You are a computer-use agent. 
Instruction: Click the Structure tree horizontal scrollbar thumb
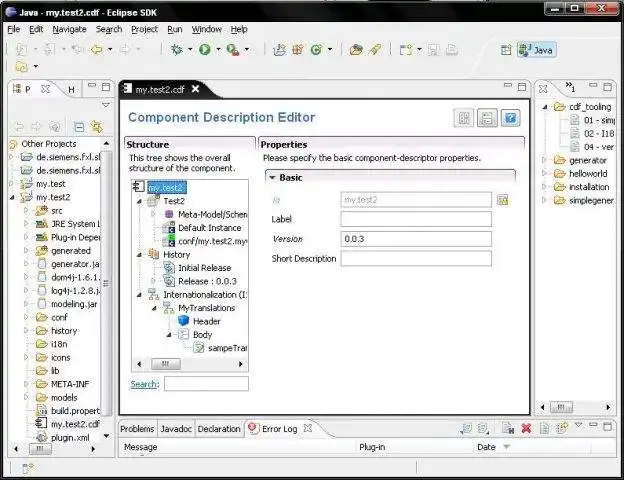tap(166, 364)
